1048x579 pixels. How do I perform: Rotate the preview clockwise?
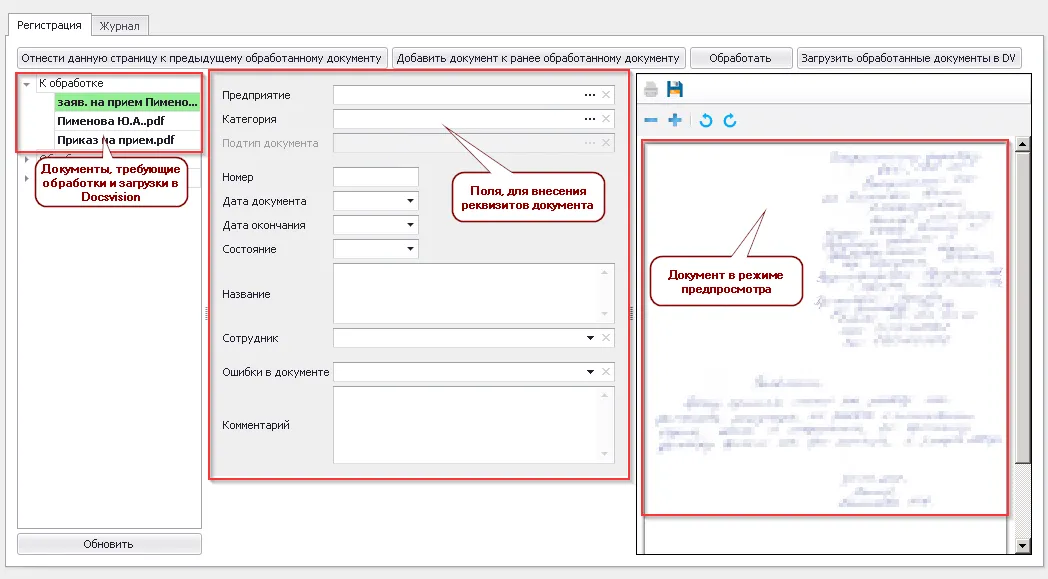tap(730, 120)
